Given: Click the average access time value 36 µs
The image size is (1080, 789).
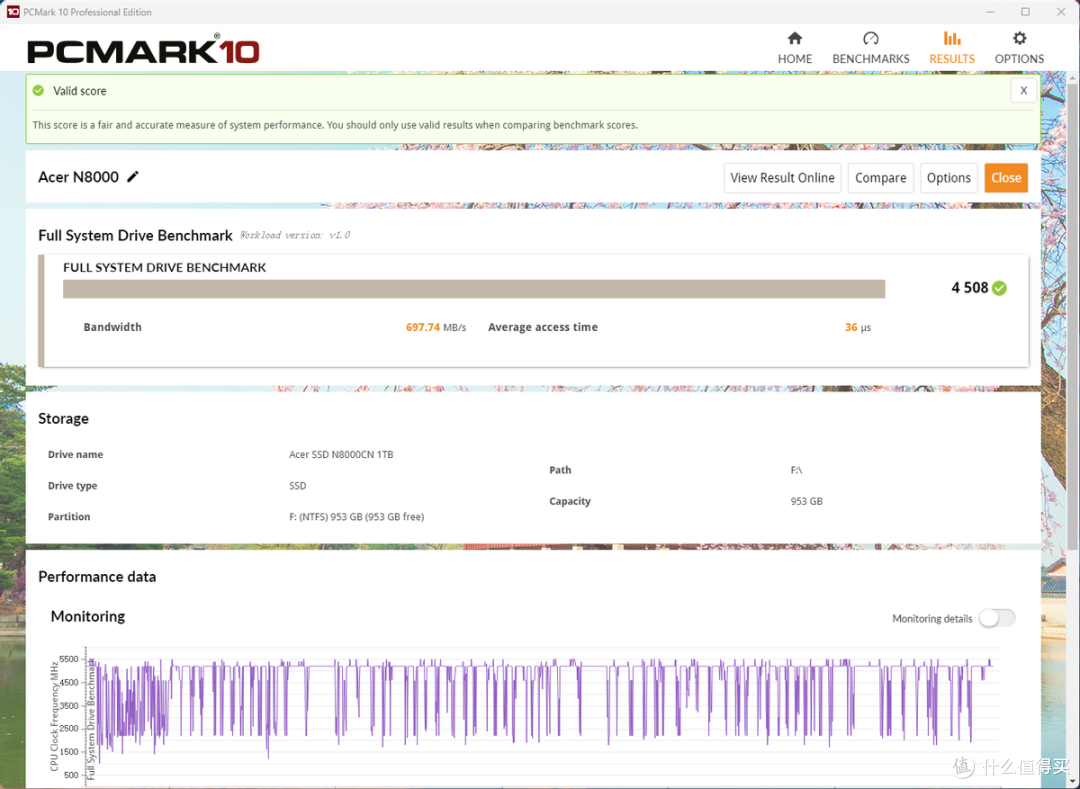Looking at the screenshot, I should [x=858, y=327].
